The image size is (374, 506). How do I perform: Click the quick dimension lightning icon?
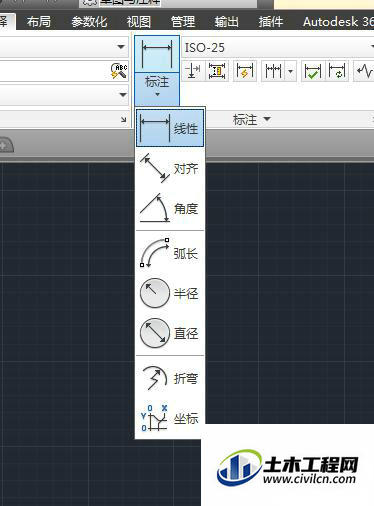pos(245,71)
